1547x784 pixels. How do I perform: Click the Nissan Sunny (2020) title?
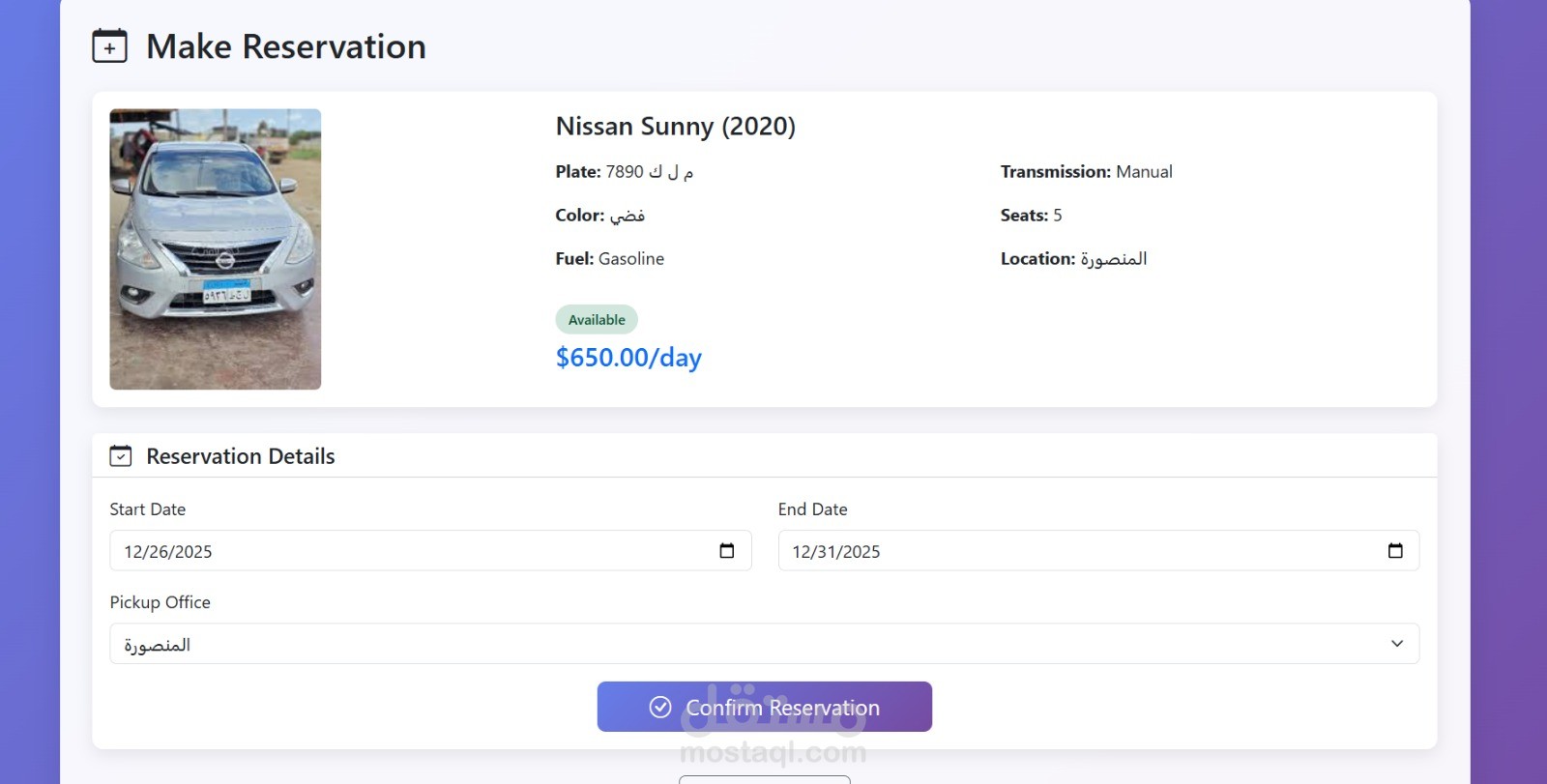pyautogui.click(x=675, y=127)
